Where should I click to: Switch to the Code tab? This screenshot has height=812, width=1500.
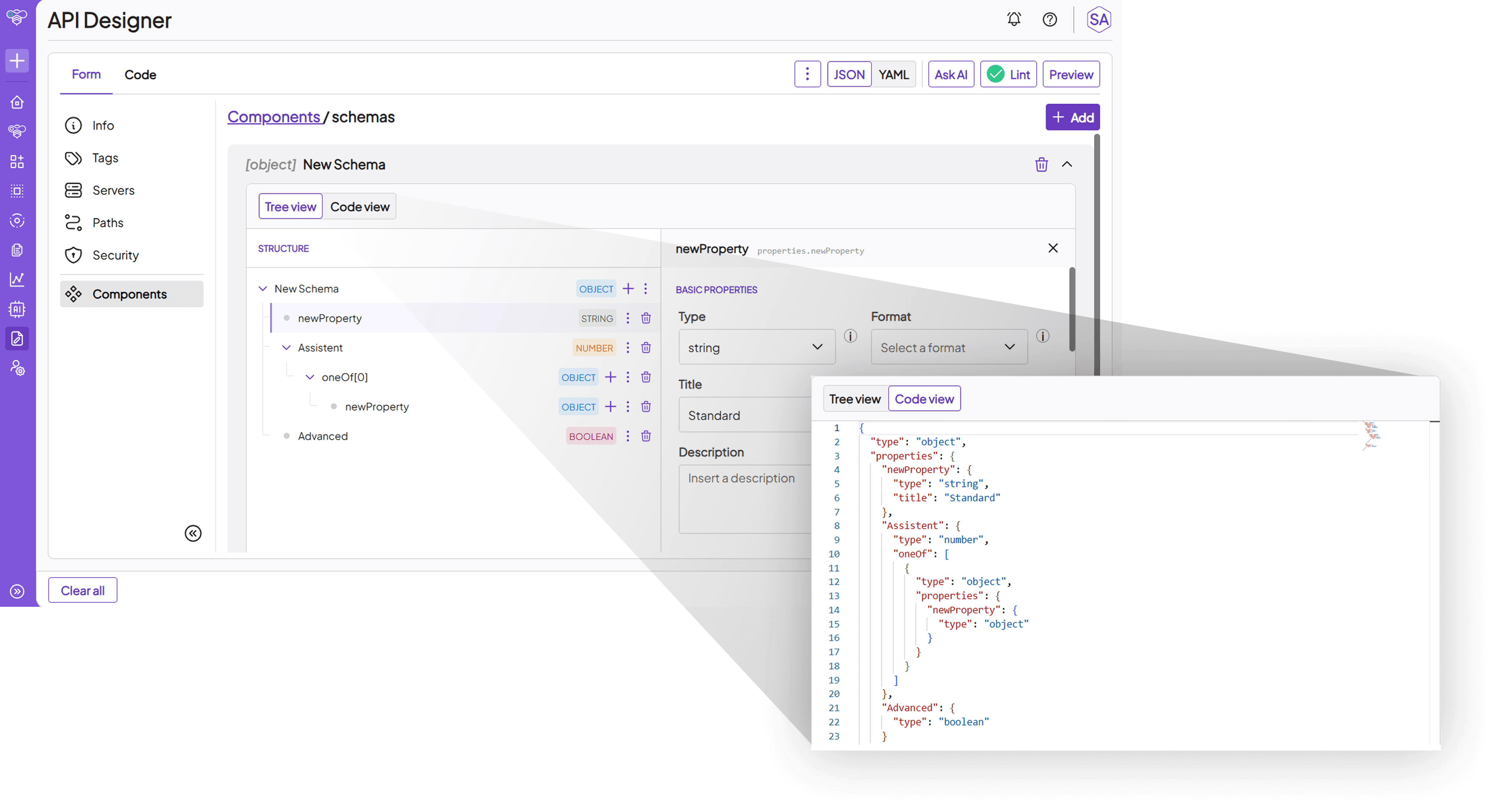point(140,75)
